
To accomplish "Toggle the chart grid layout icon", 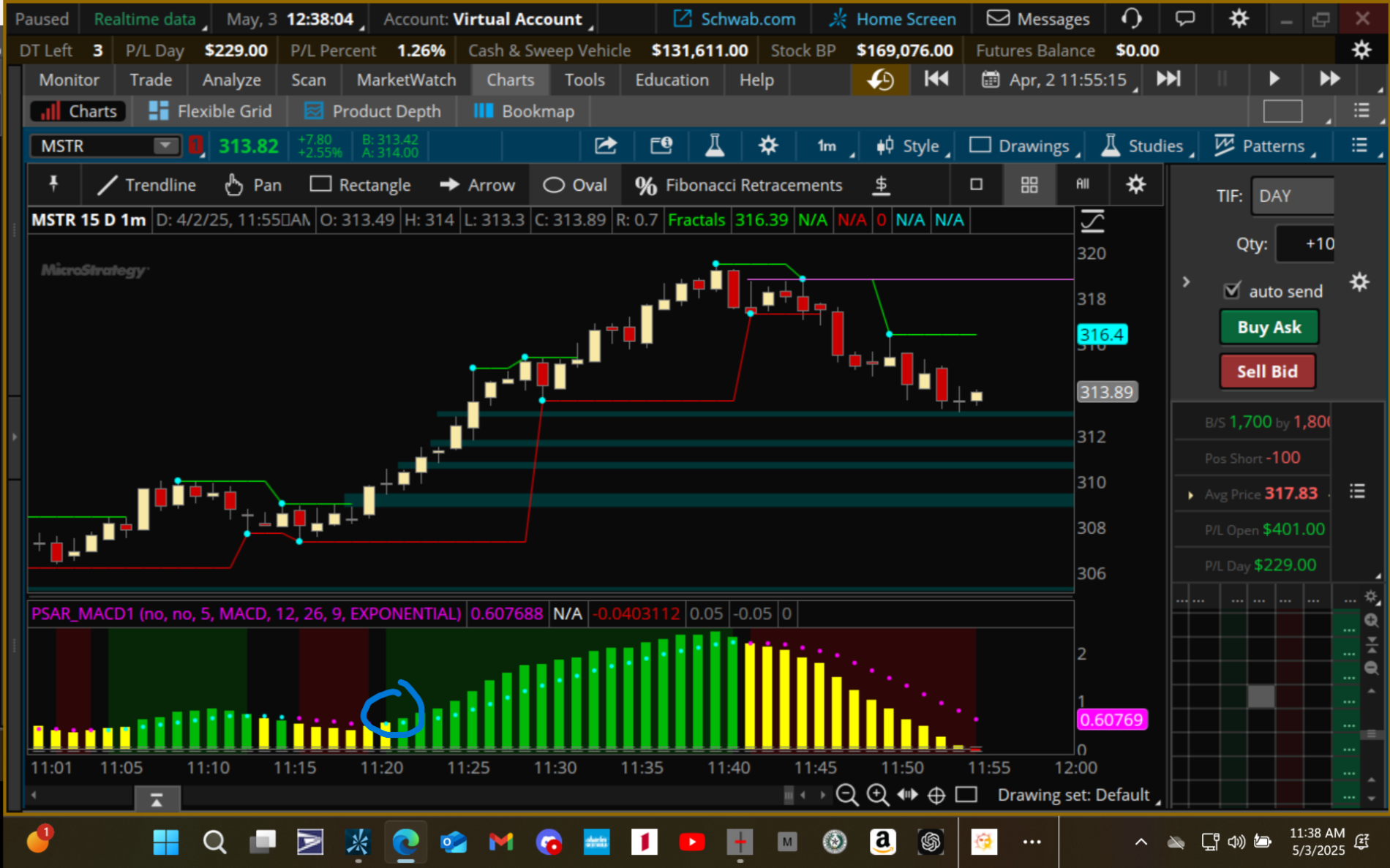I will coord(1029,184).
